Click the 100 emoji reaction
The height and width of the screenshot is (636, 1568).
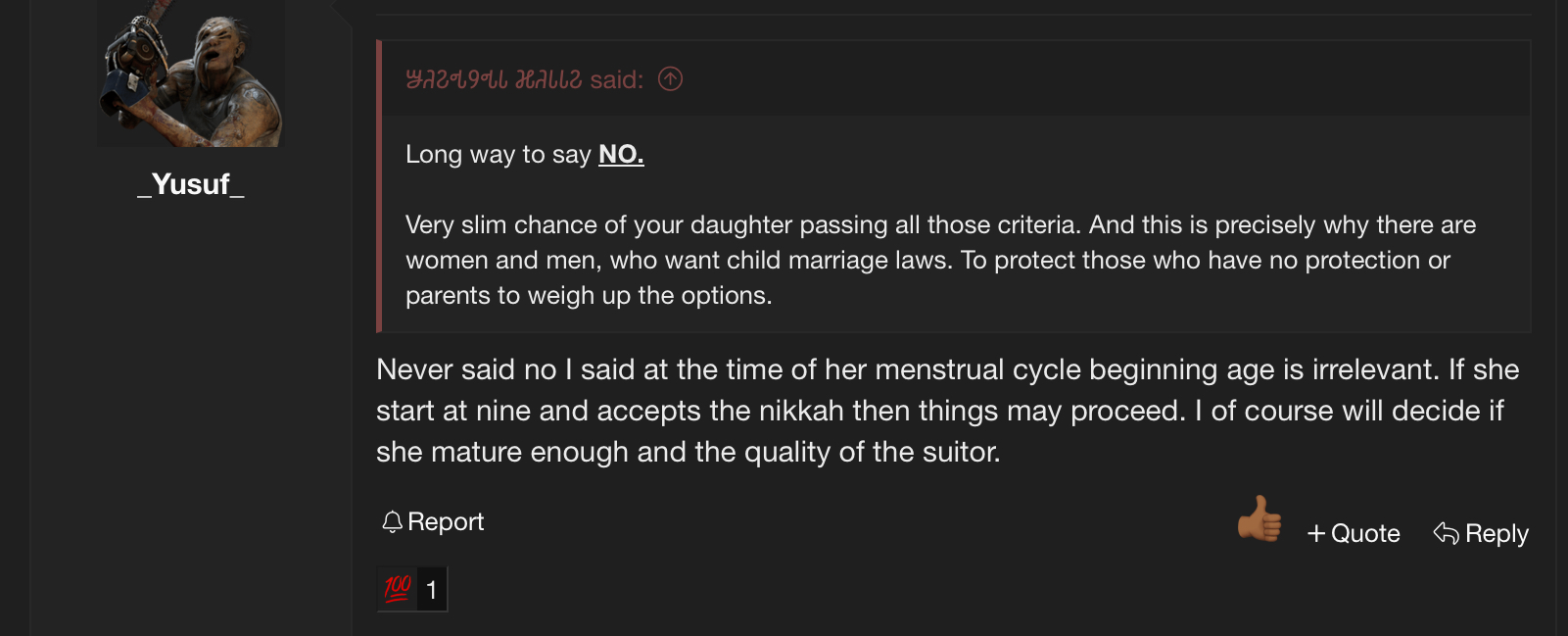point(398,589)
